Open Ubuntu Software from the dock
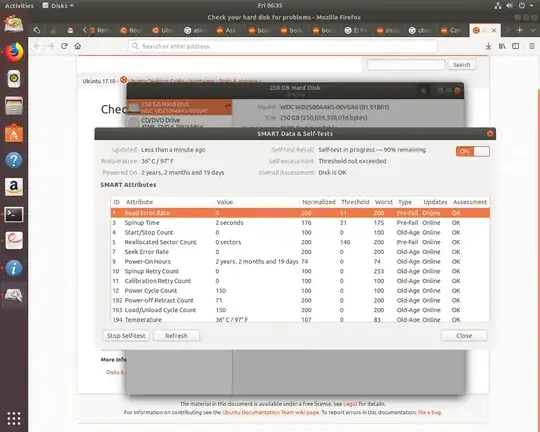This screenshot has width=540, height=432. [x=14, y=133]
